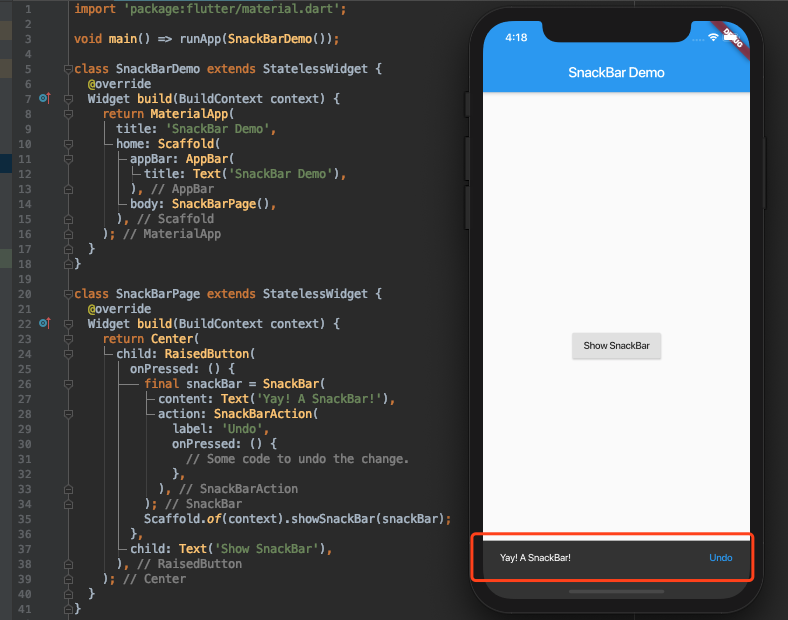Click the 4:18 clock in simulator status bar
Image resolution: width=788 pixels, height=620 pixels.
pos(516,38)
